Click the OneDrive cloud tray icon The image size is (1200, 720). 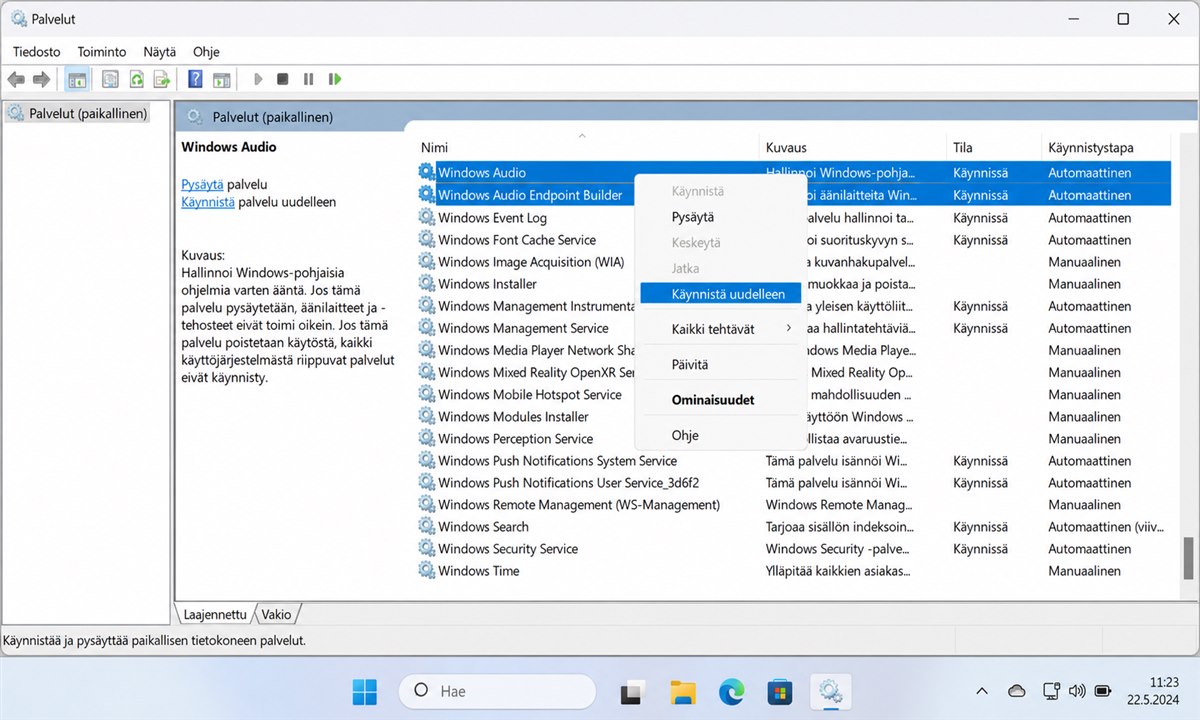coord(1017,691)
